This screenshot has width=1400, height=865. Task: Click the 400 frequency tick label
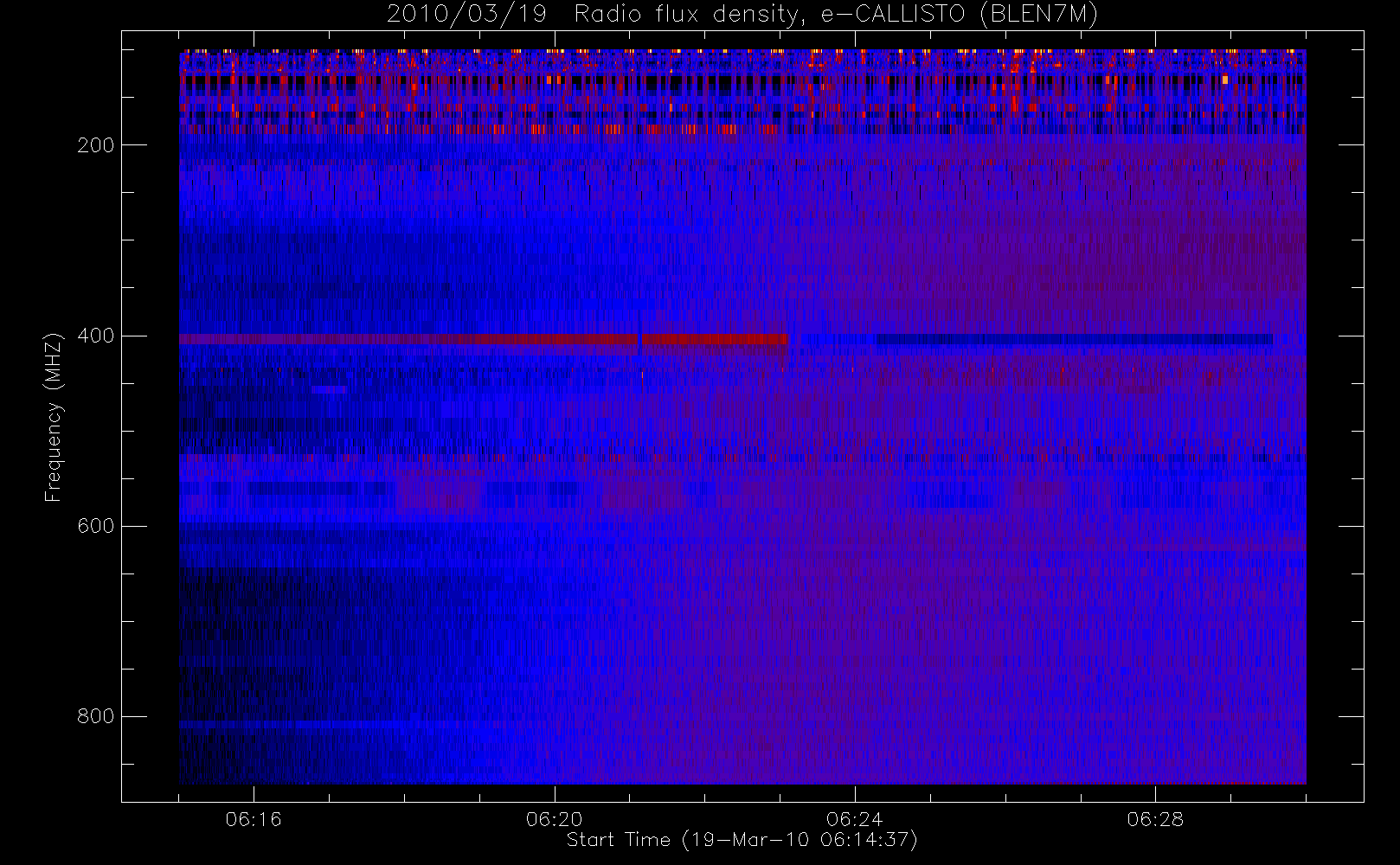pyautogui.click(x=95, y=336)
